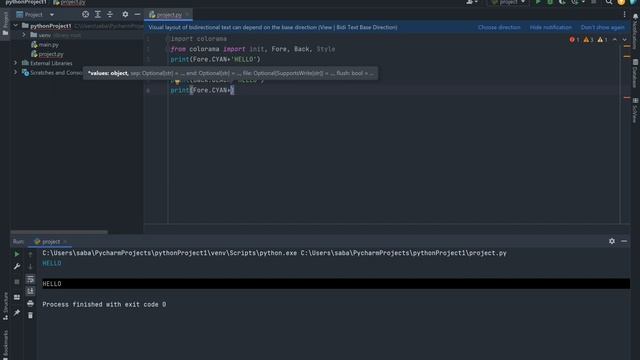Open Run panel gear settings
The height and width of the screenshot is (360, 640).
click(612, 241)
